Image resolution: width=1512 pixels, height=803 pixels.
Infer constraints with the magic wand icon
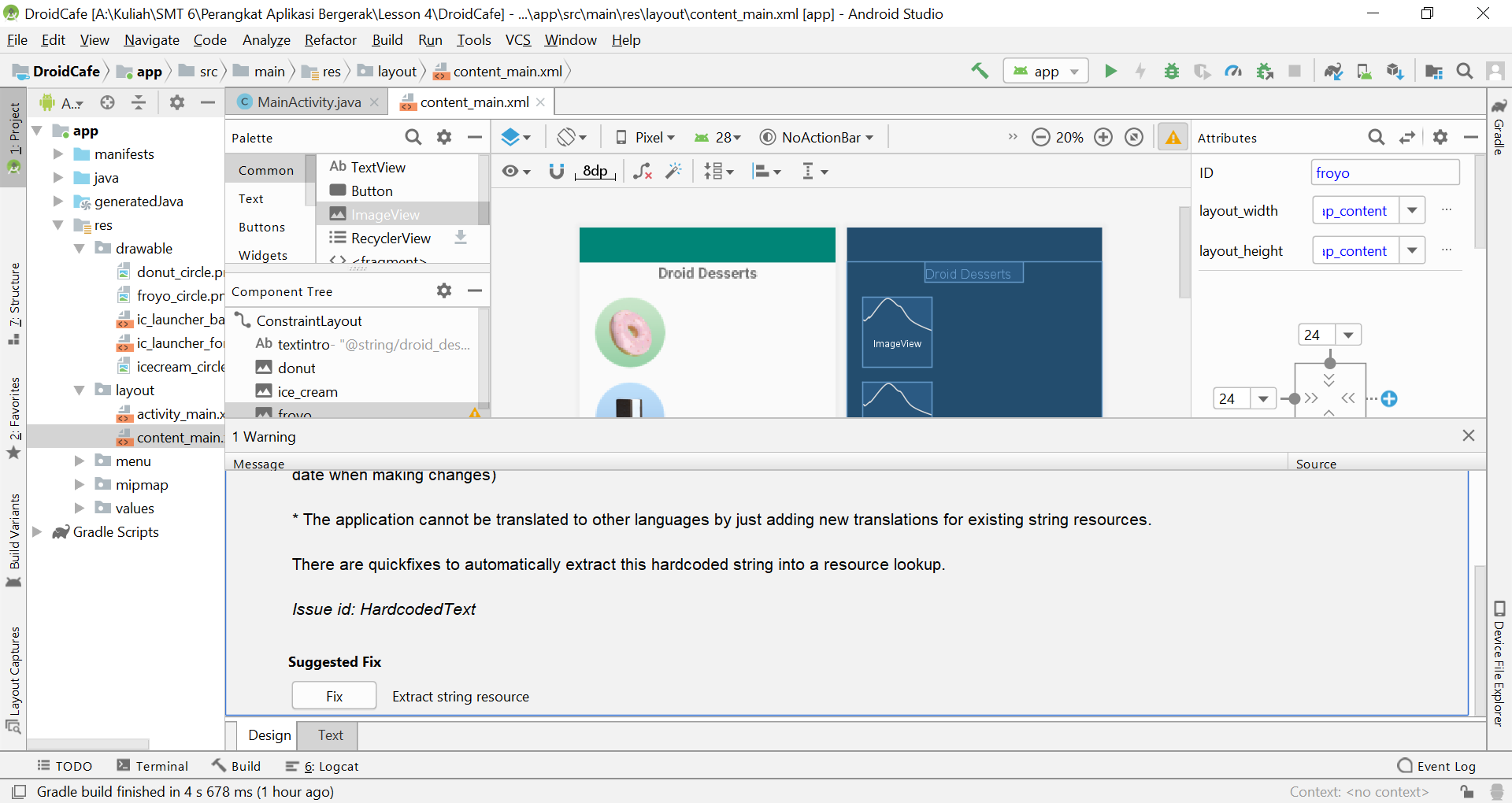(674, 171)
